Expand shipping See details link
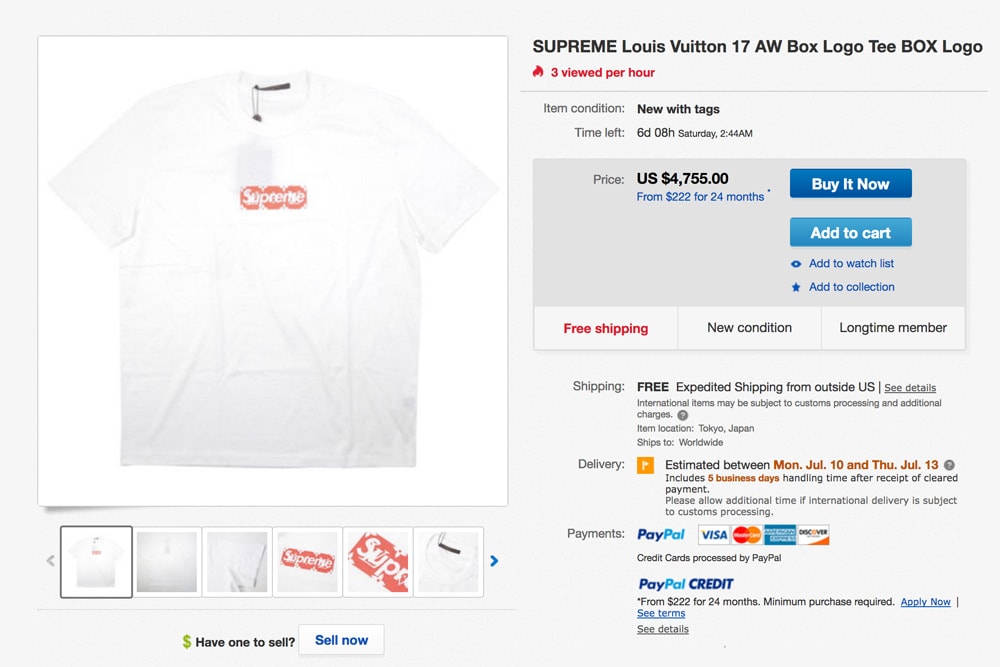This screenshot has width=1000, height=667. coord(910,388)
